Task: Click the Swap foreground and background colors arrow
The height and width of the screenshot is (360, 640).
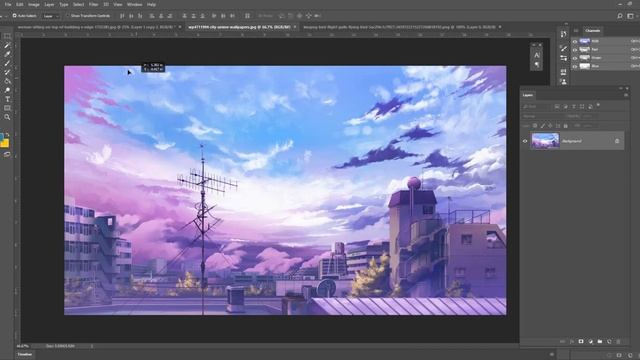Action: click(x=7, y=135)
